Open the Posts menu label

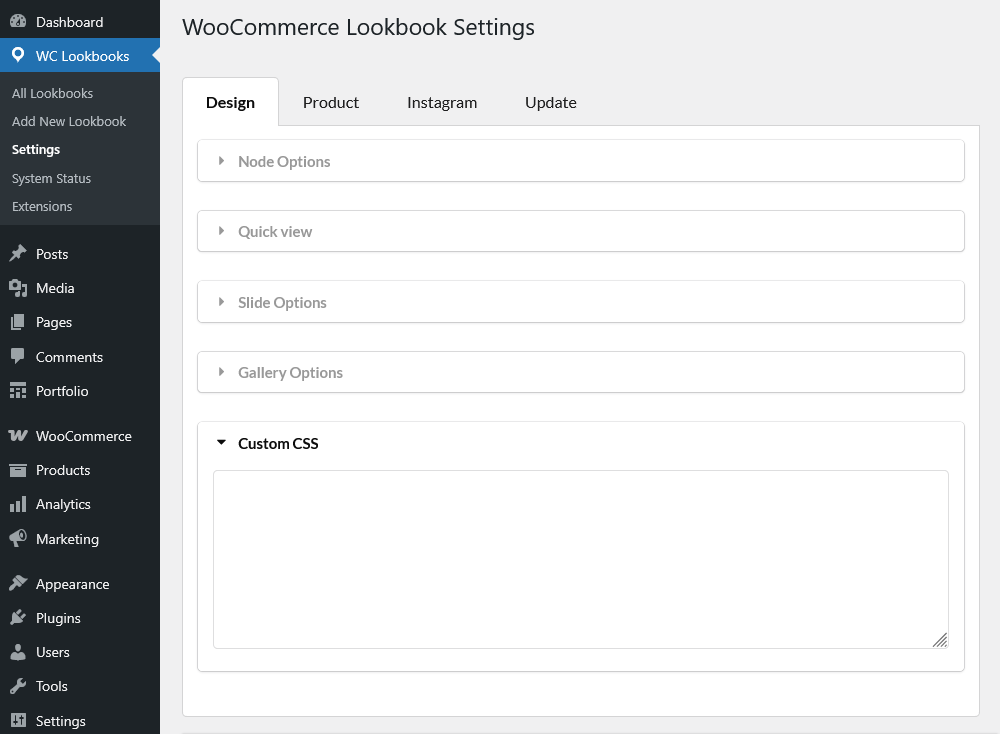click(x=52, y=254)
